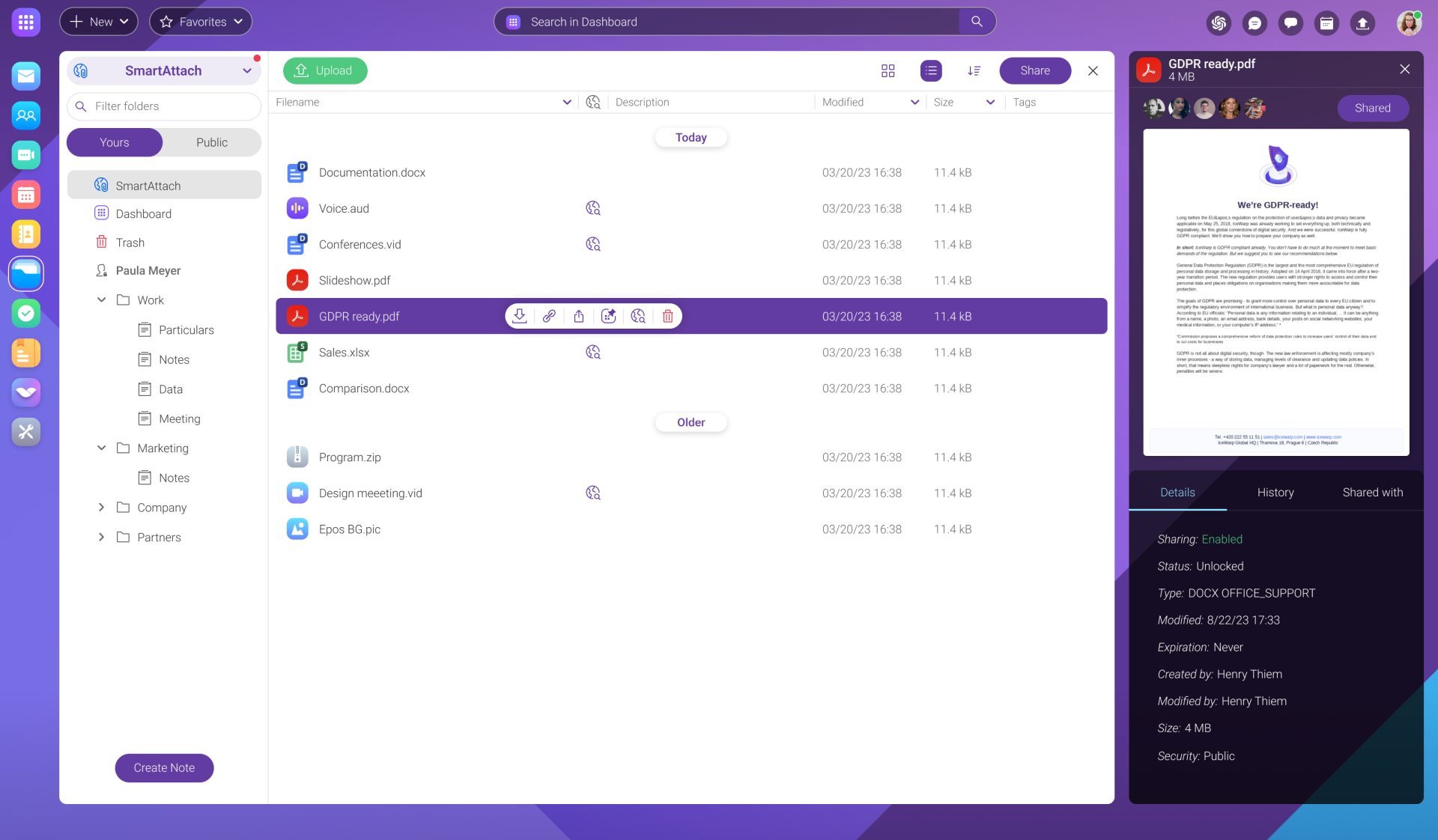Open the Shared with tab

coord(1372,492)
